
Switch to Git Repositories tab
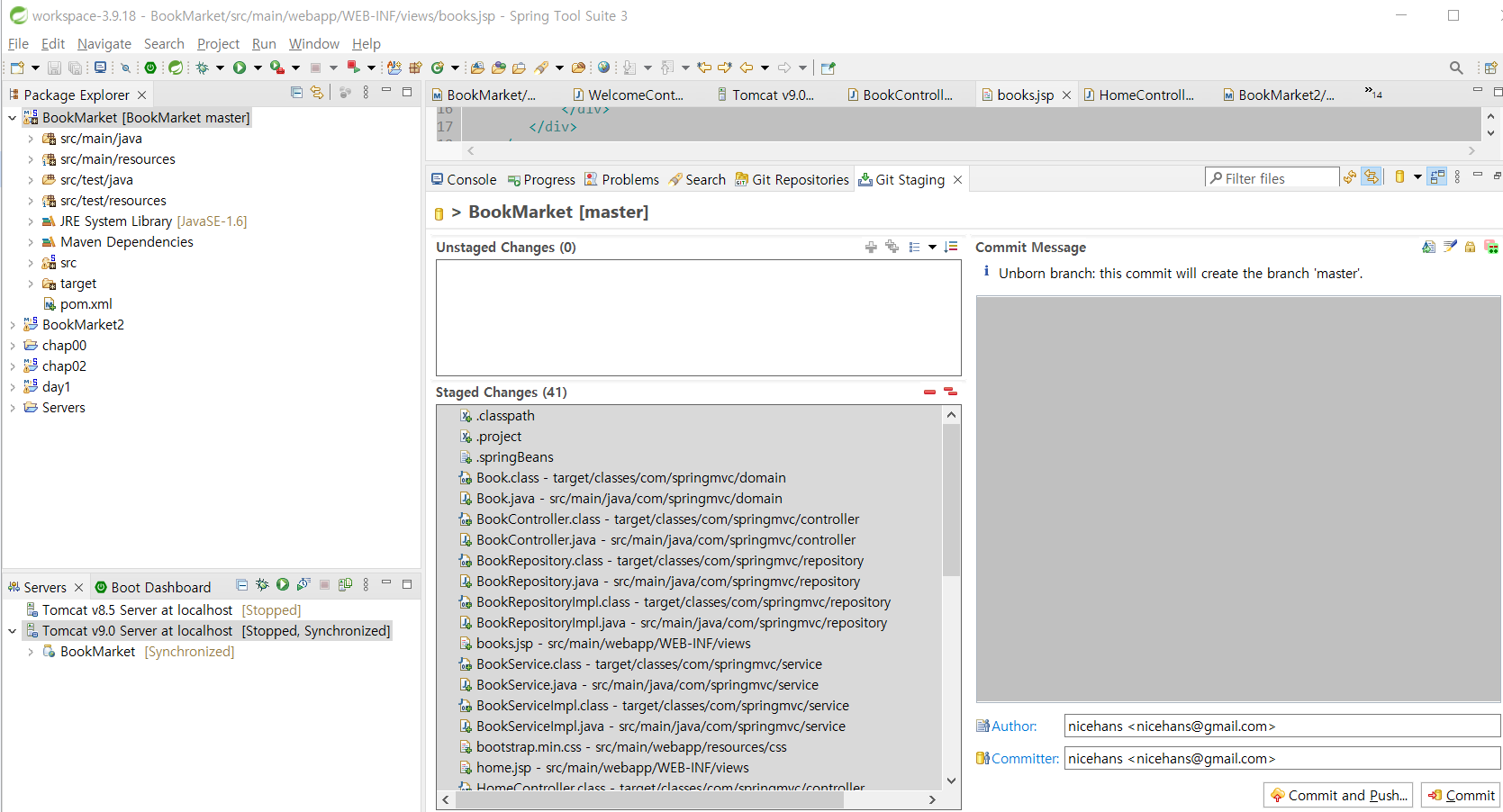point(792,179)
